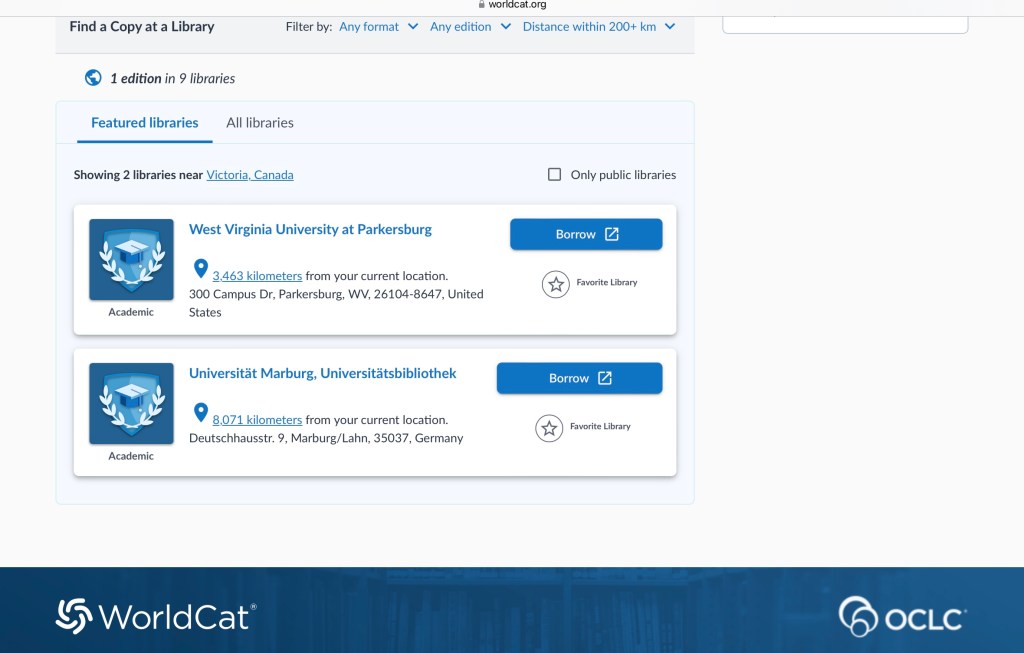Click the OCLC logo in the footer

pos(899,618)
